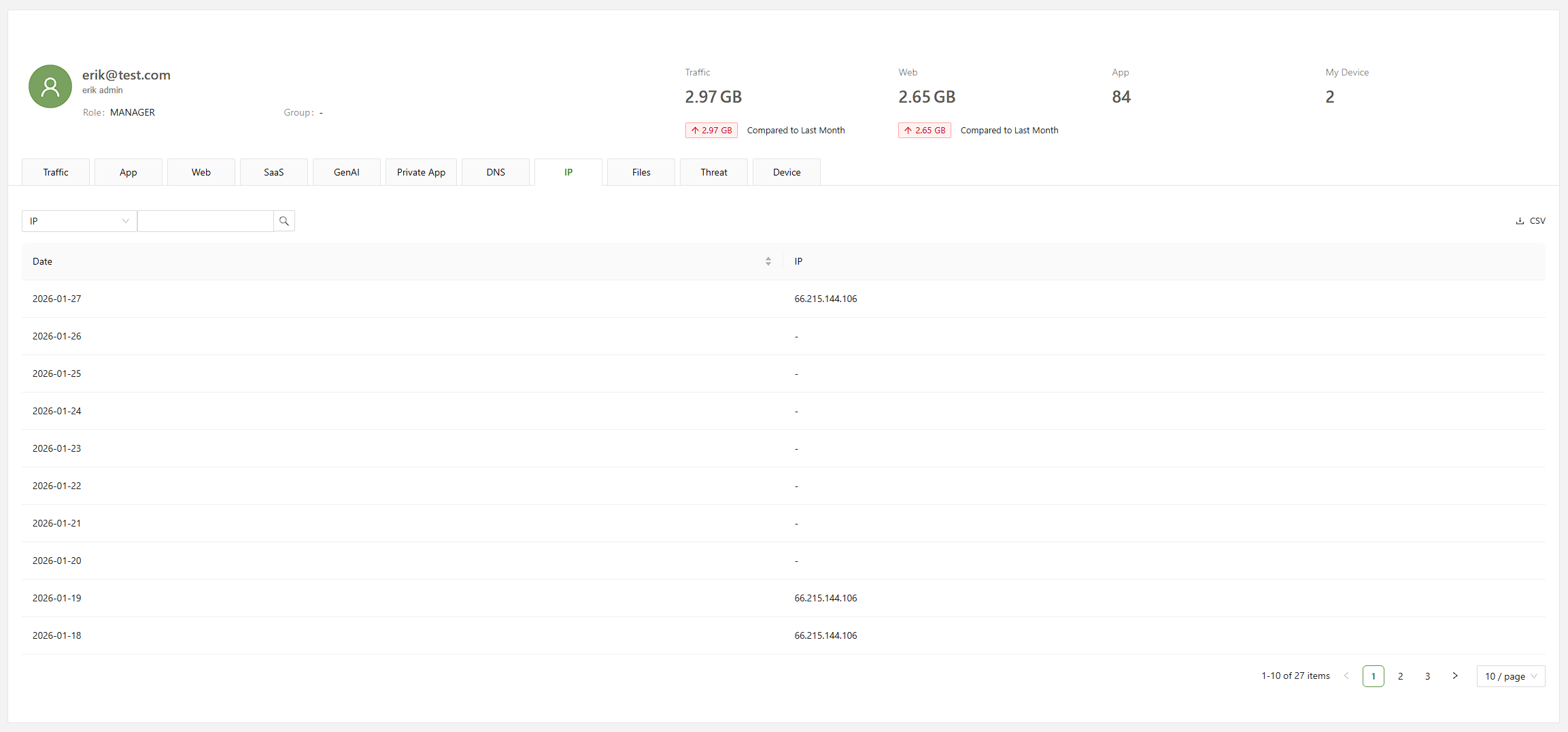Image resolution: width=1568 pixels, height=732 pixels.
Task: Click the green user avatar icon
Action: tap(50, 86)
